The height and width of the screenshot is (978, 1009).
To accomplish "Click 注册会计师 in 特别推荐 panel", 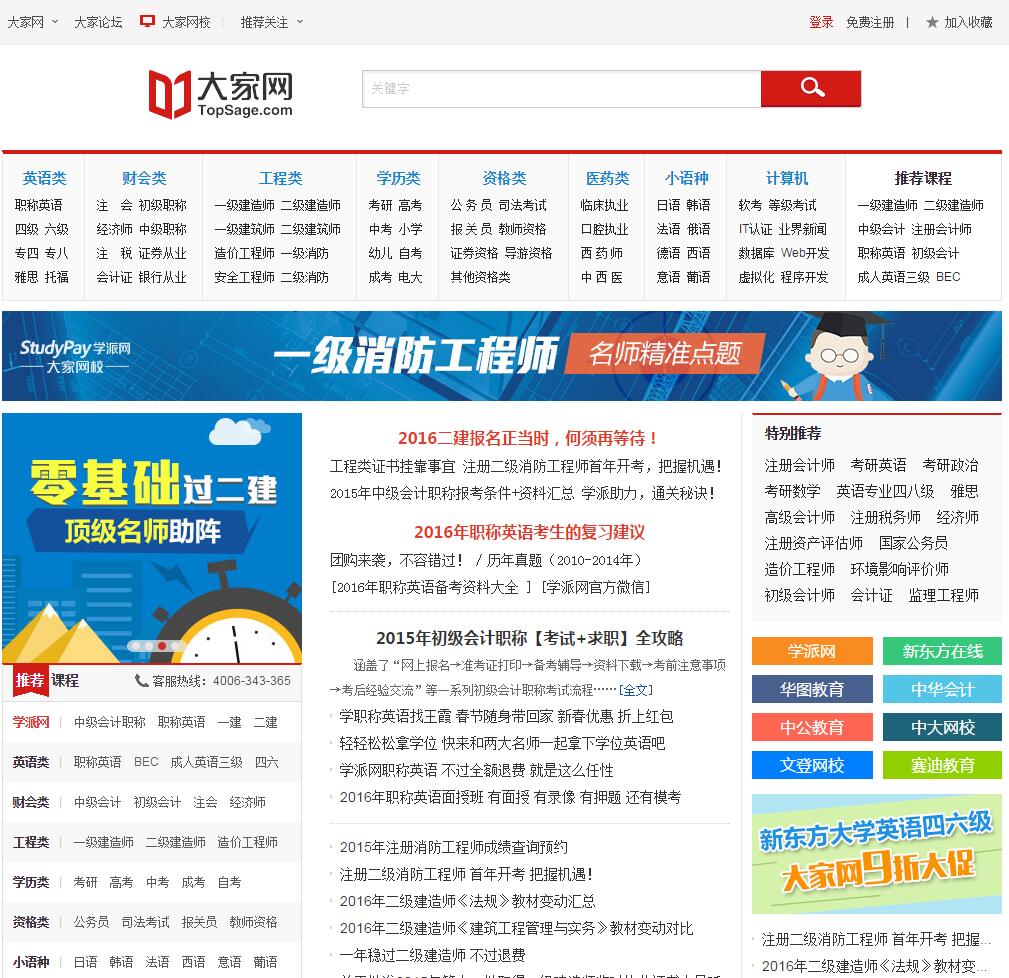I will pyautogui.click(x=800, y=465).
